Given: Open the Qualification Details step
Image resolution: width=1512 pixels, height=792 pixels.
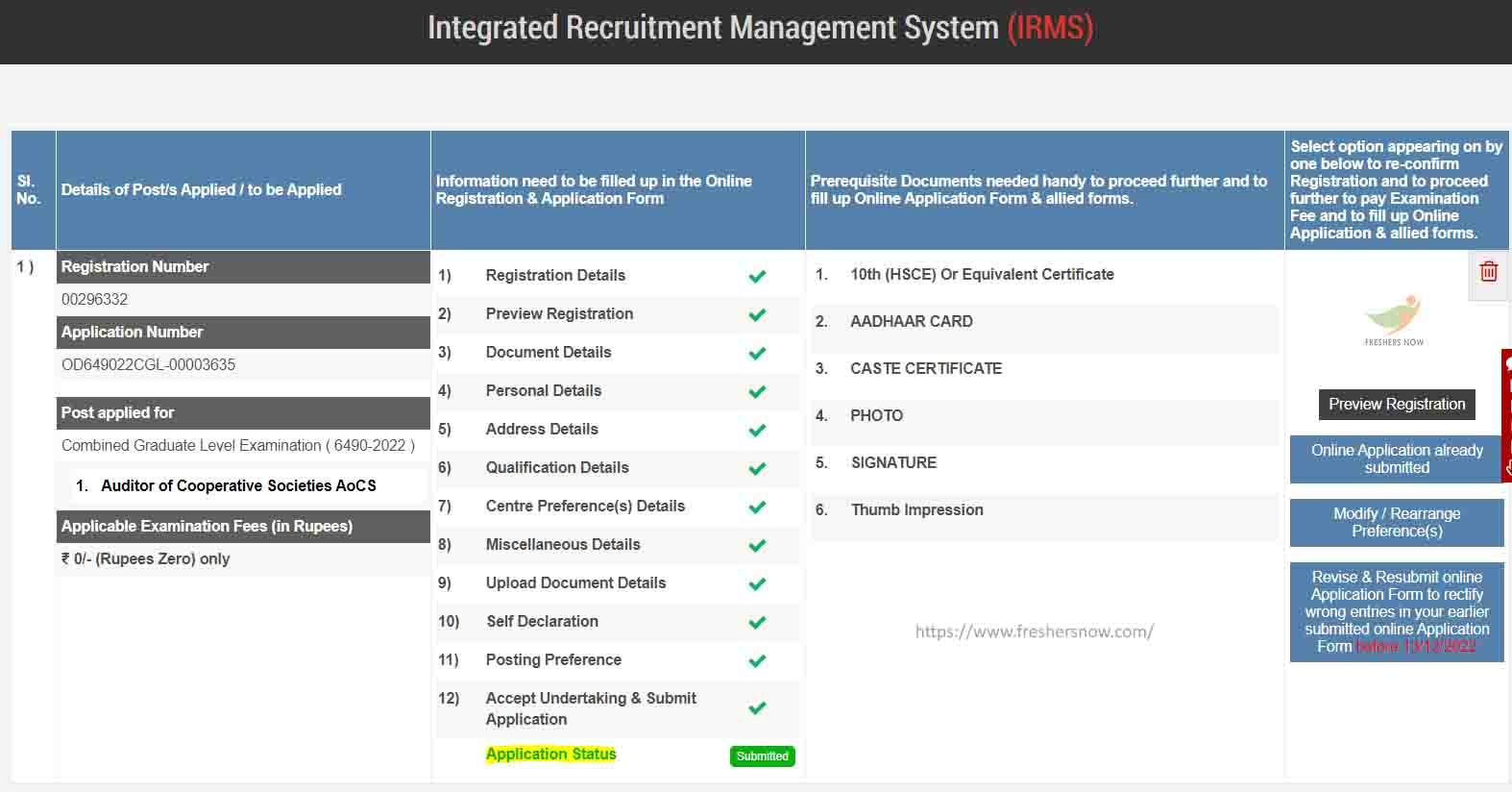Looking at the screenshot, I should coord(557,467).
